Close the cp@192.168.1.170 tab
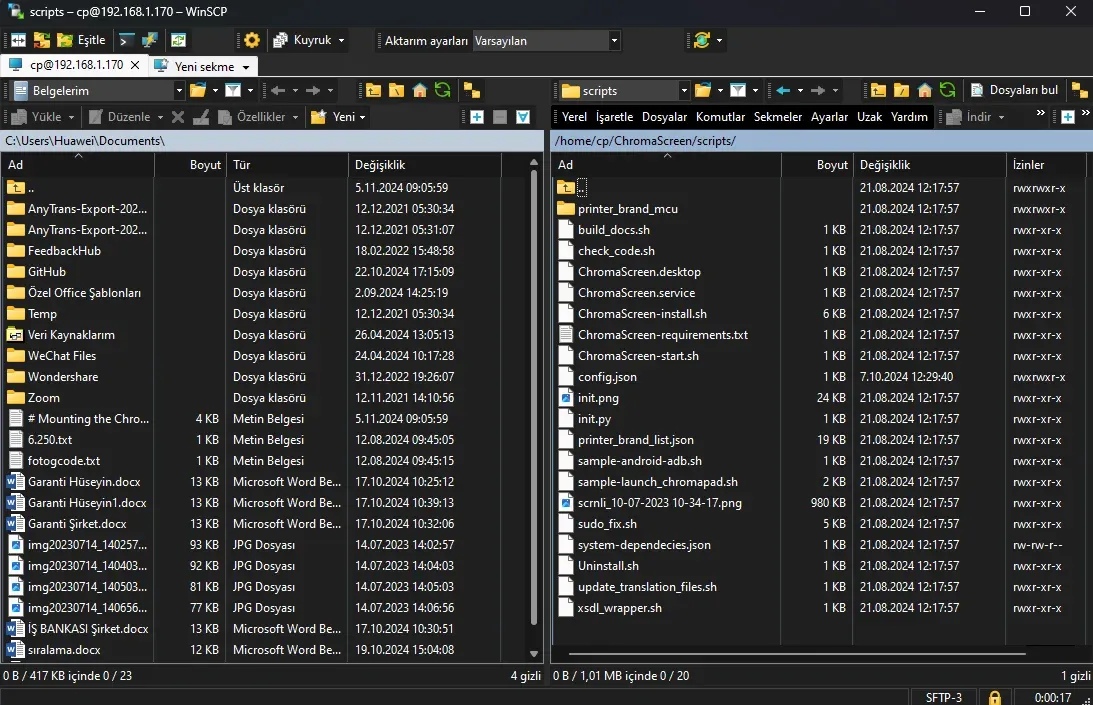The image size is (1093, 705). (x=135, y=65)
